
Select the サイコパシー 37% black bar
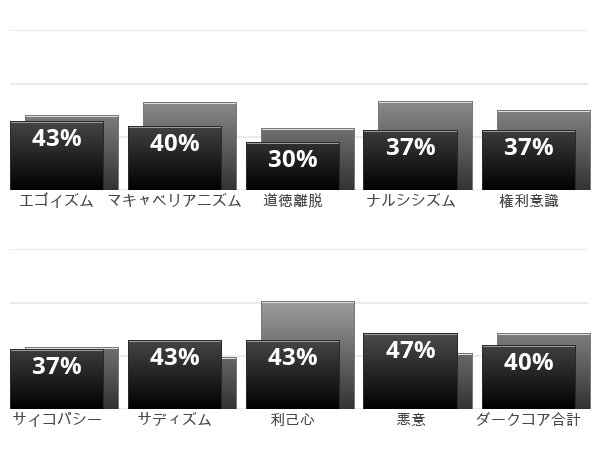(x=57, y=379)
